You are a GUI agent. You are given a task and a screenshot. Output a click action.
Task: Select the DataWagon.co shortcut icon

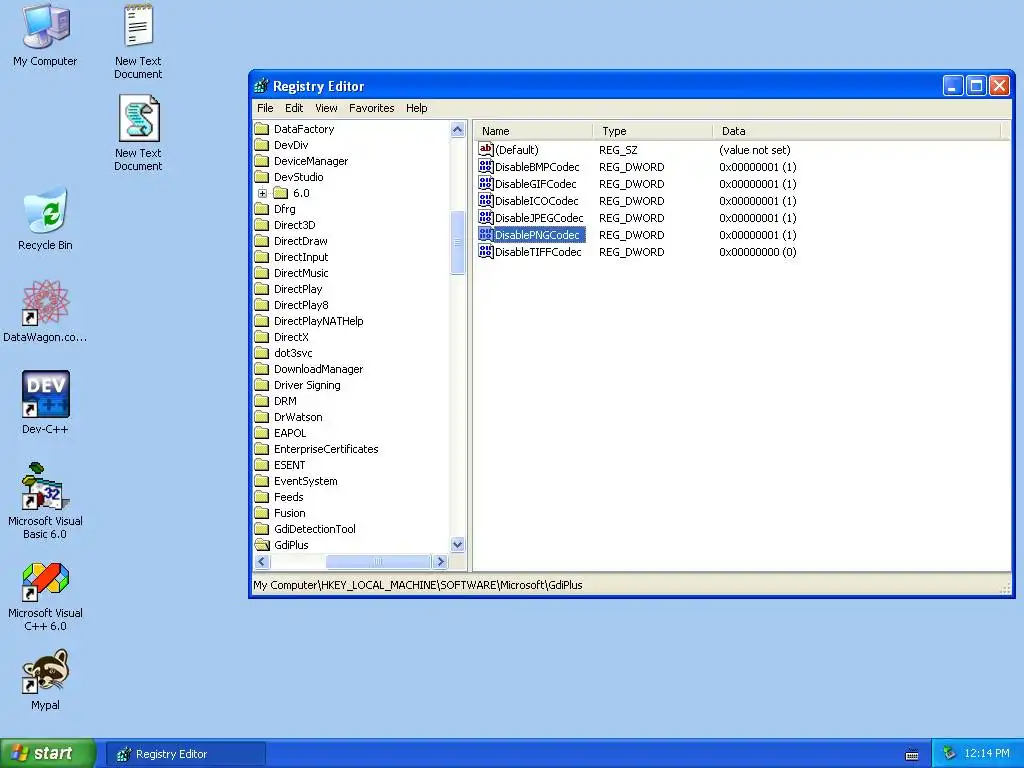point(46,302)
